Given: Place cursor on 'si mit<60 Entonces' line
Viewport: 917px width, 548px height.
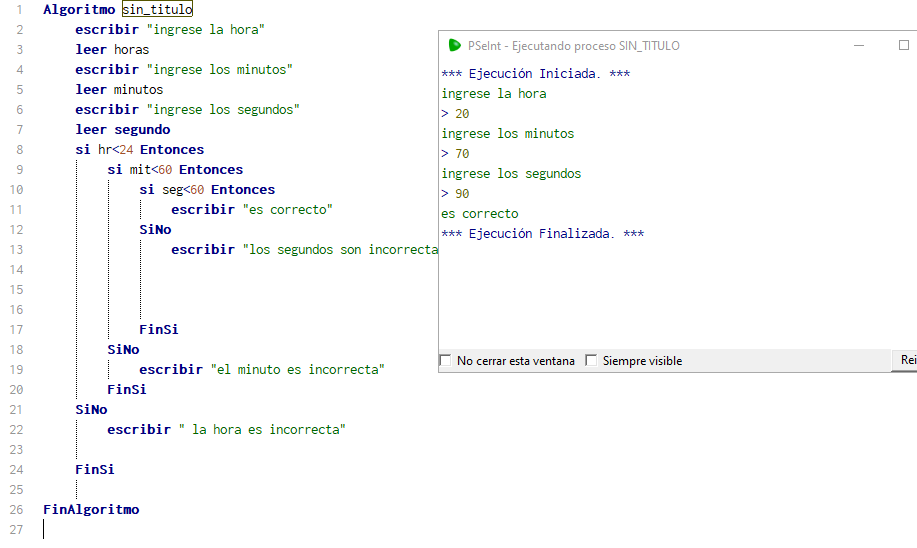Looking at the screenshot, I should (174, 169).
